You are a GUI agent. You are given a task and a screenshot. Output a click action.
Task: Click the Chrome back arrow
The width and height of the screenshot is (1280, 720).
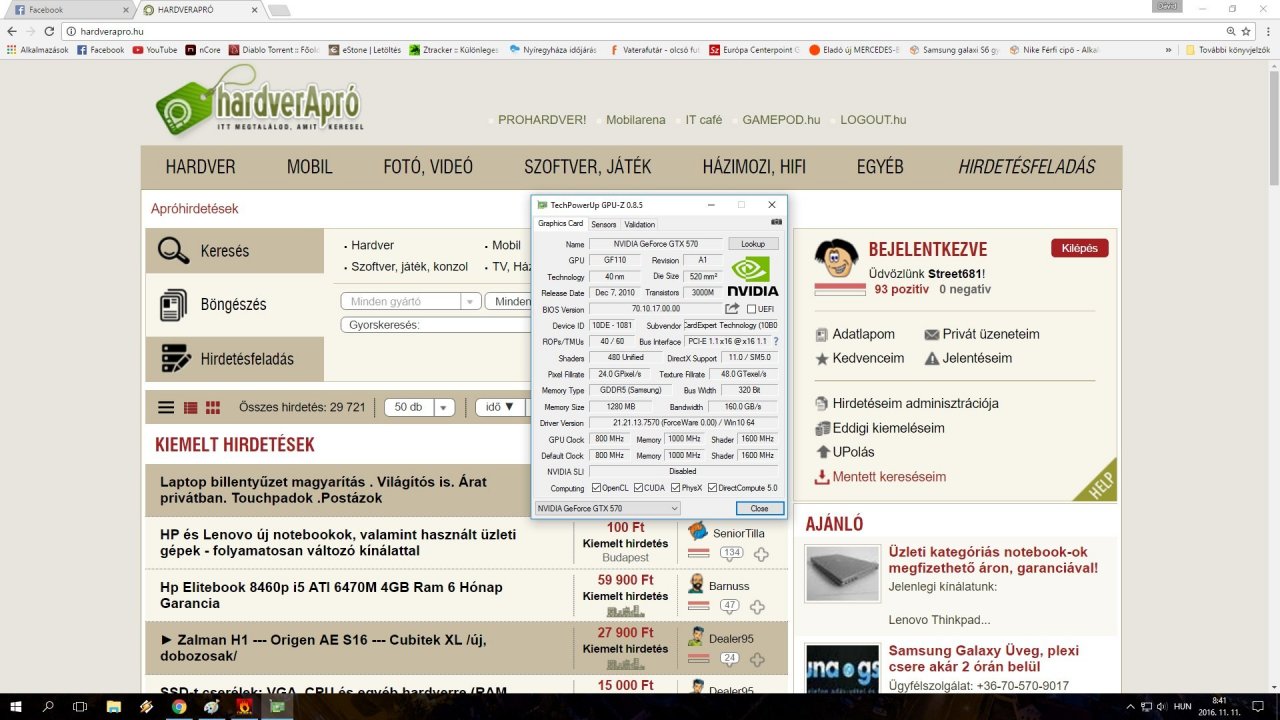click(x=12, y=31)
